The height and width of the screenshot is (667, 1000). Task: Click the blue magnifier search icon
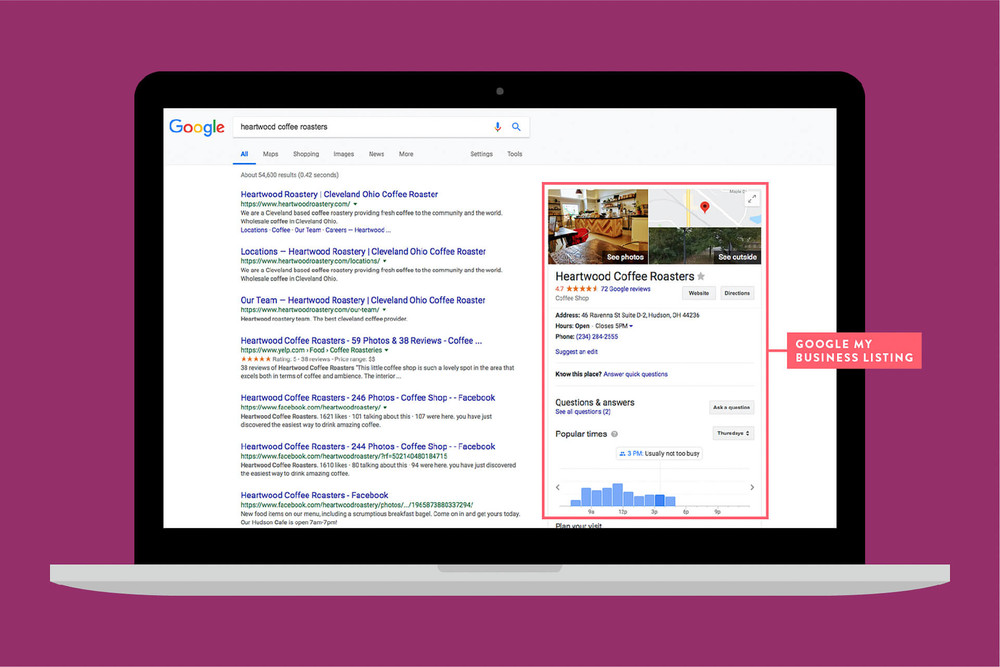click(516, 127)
